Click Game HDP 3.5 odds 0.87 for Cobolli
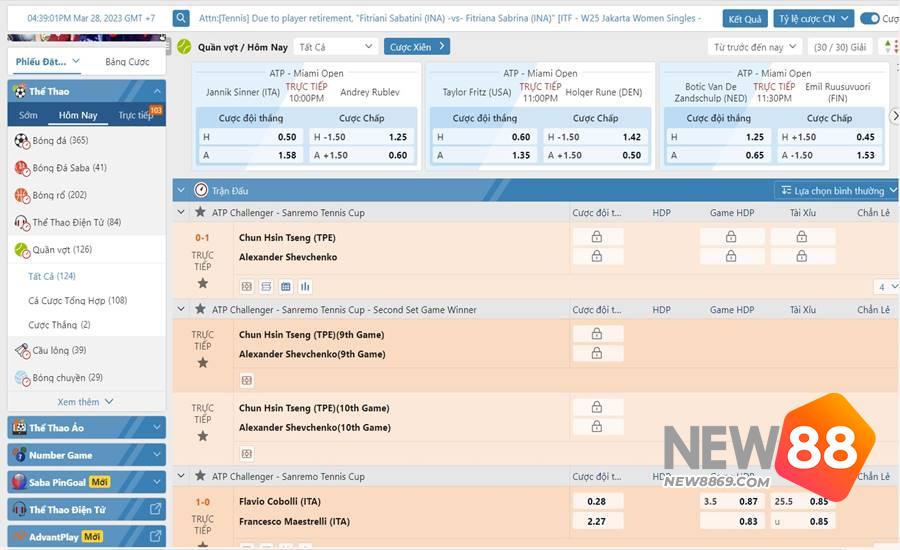Image resolution: width=900 pixels, height=550 pixels. [731, 501]
